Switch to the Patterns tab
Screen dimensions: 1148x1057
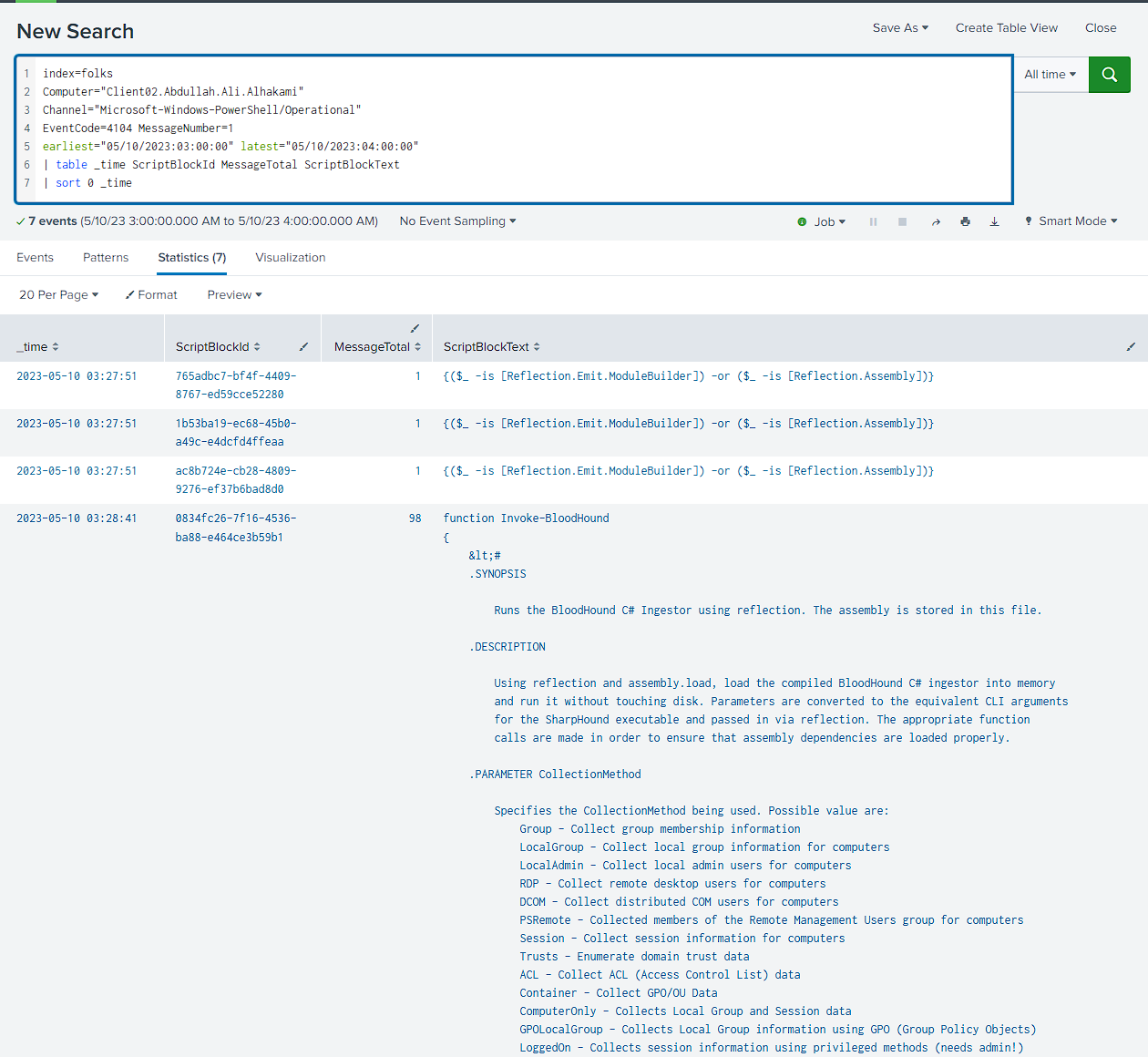point(106,258)
